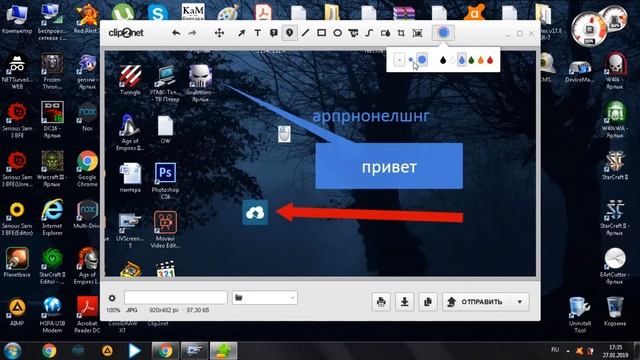The width and height of the screenshot is (640, 360).
Task: Pick the orange color drop
Action: click(480, 60)
